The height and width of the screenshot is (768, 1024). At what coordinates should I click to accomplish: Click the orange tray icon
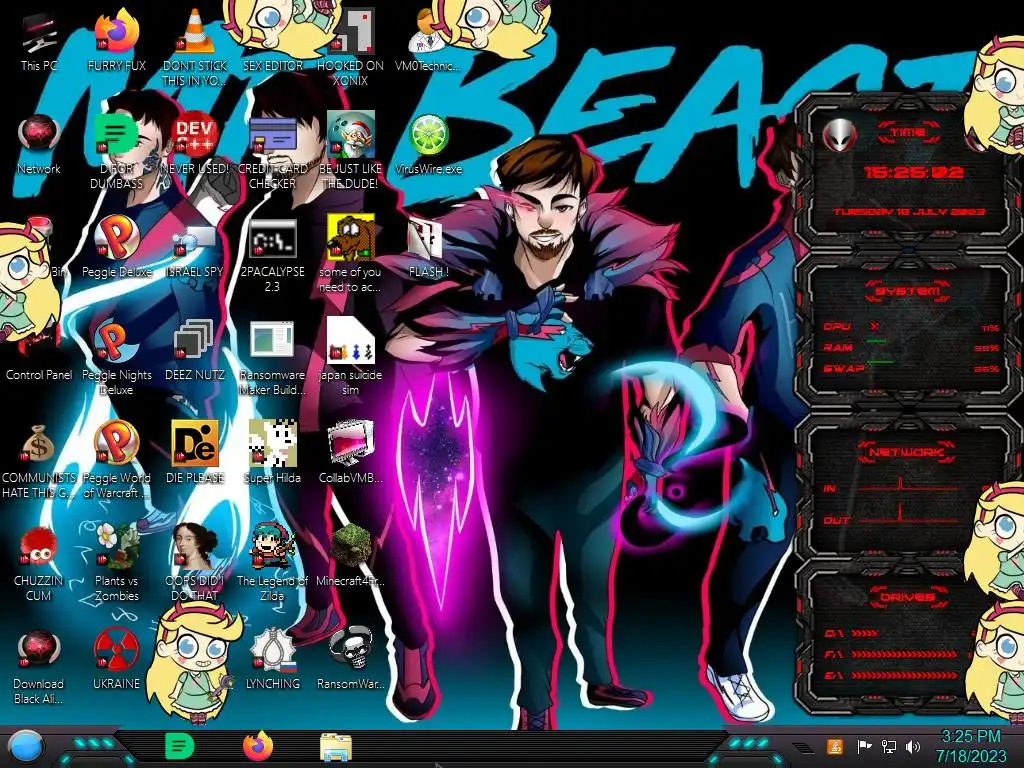835,746
